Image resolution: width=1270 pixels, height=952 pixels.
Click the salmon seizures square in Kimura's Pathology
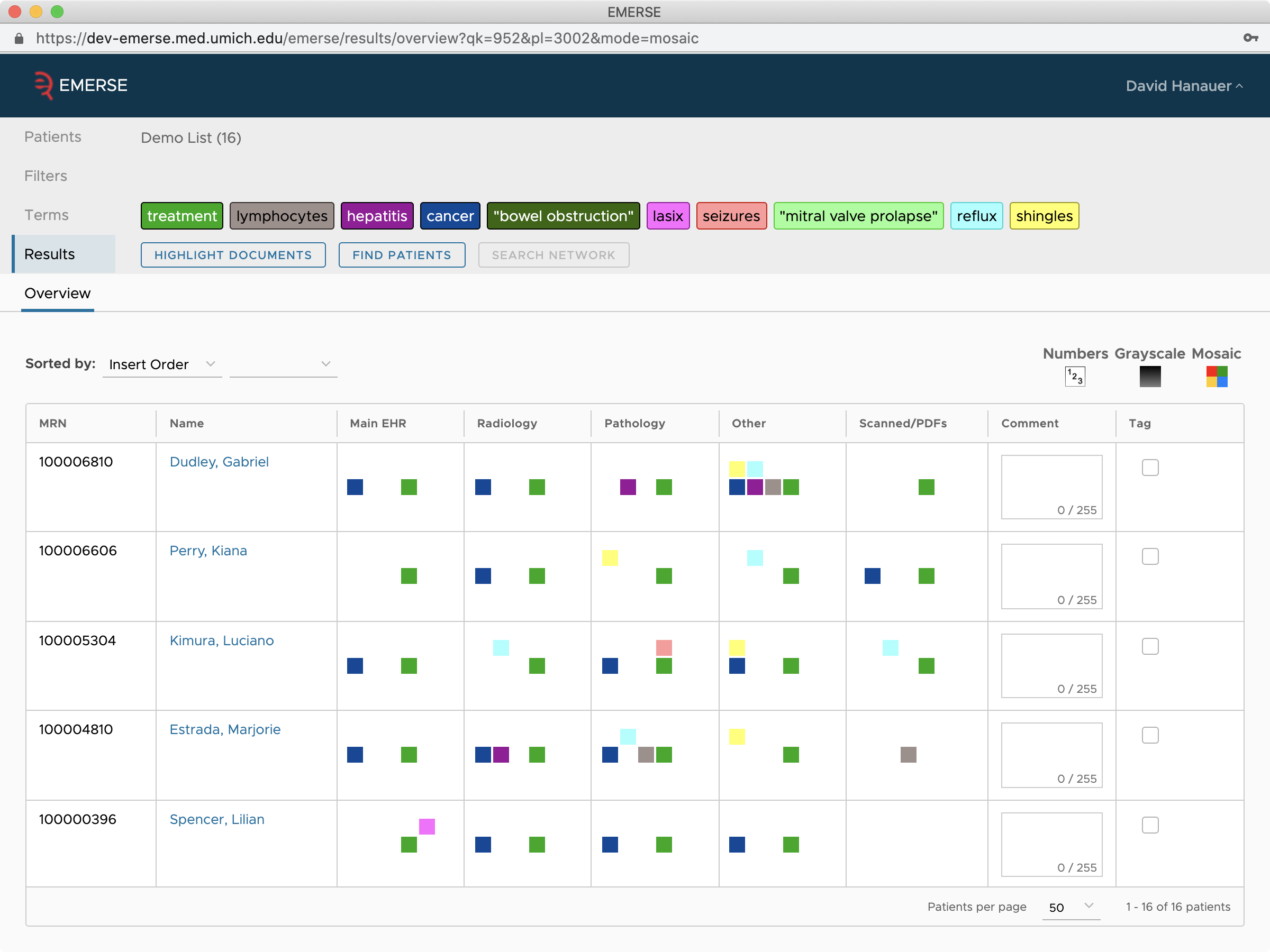click(x=664, y=648)
